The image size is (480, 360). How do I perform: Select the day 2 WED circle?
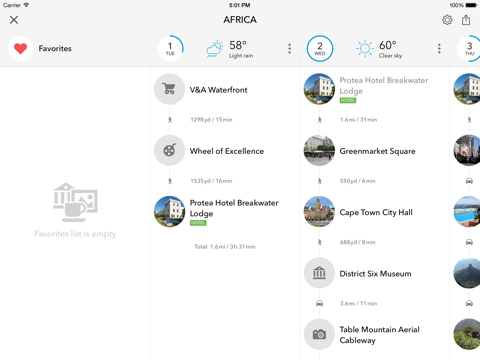click(x=320, y=49)
